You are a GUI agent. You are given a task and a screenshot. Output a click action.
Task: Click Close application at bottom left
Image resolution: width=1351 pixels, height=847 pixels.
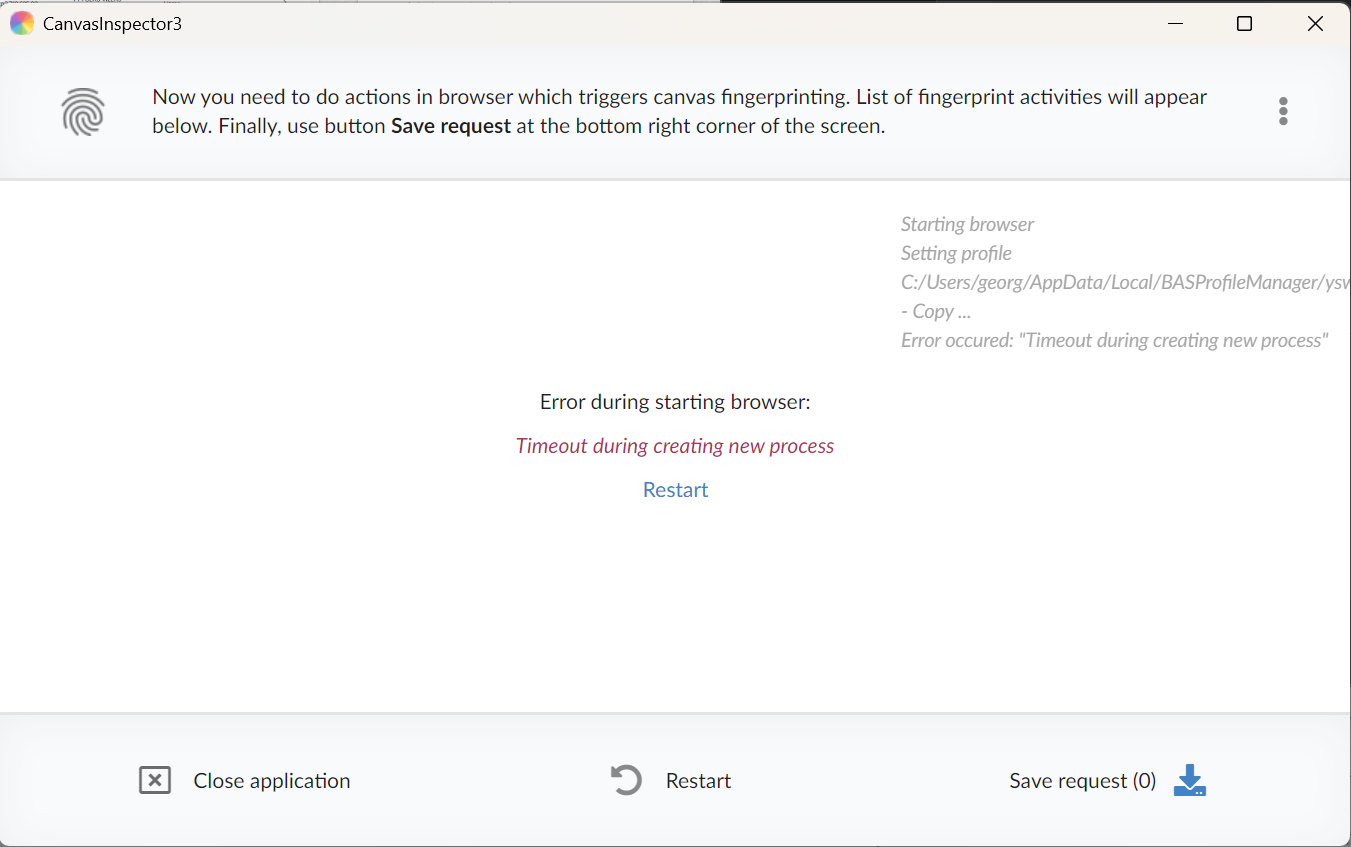coord(271,780)
